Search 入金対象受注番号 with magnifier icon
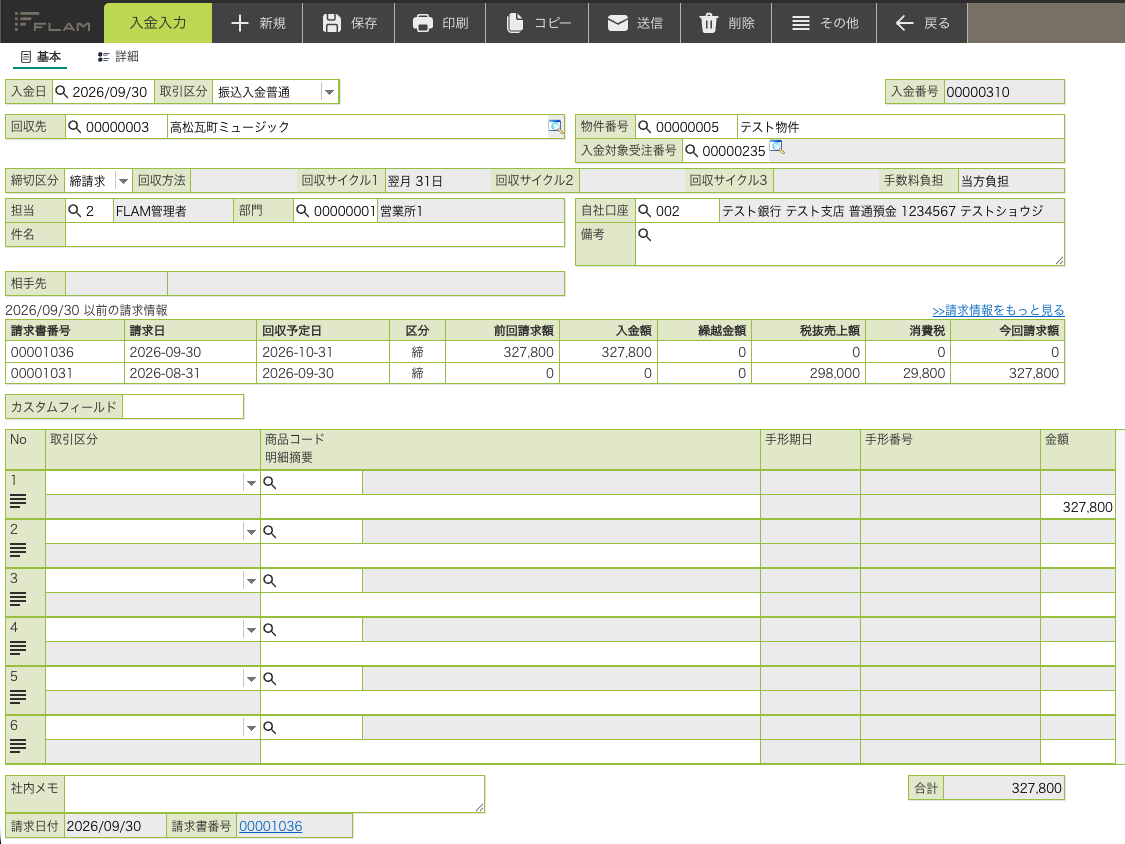1125x844 pixels. 691,151
